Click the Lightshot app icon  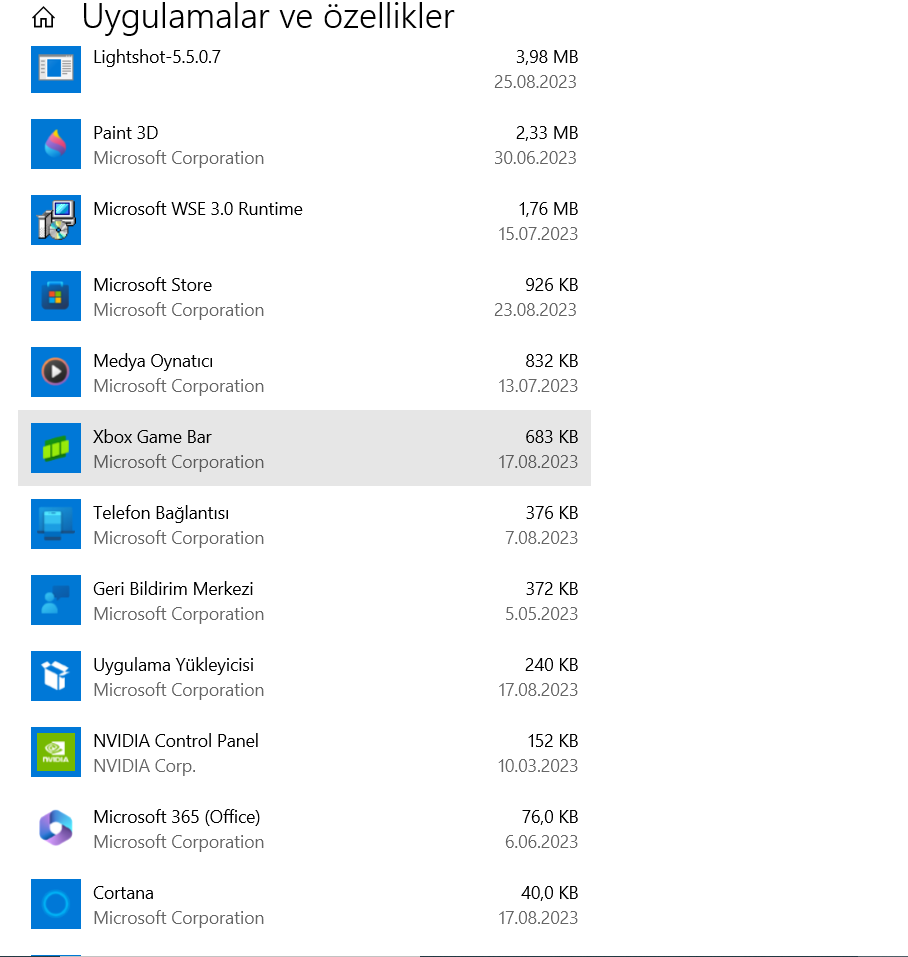[56, 69]
